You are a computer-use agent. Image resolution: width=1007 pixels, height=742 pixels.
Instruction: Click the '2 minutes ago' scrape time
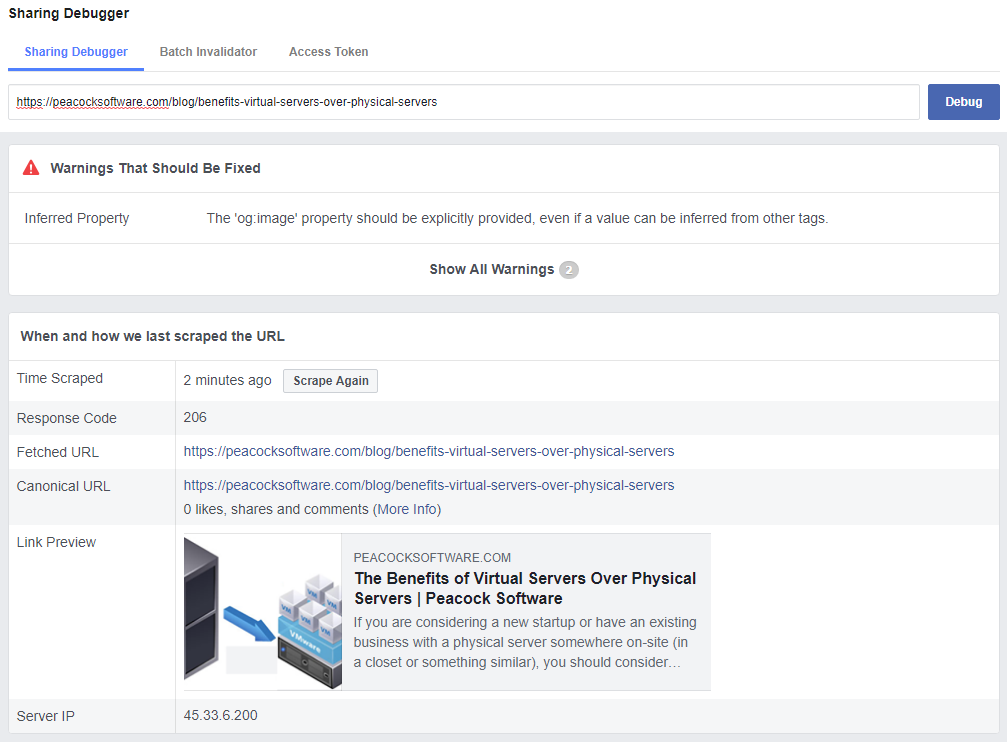coord(227,380)
